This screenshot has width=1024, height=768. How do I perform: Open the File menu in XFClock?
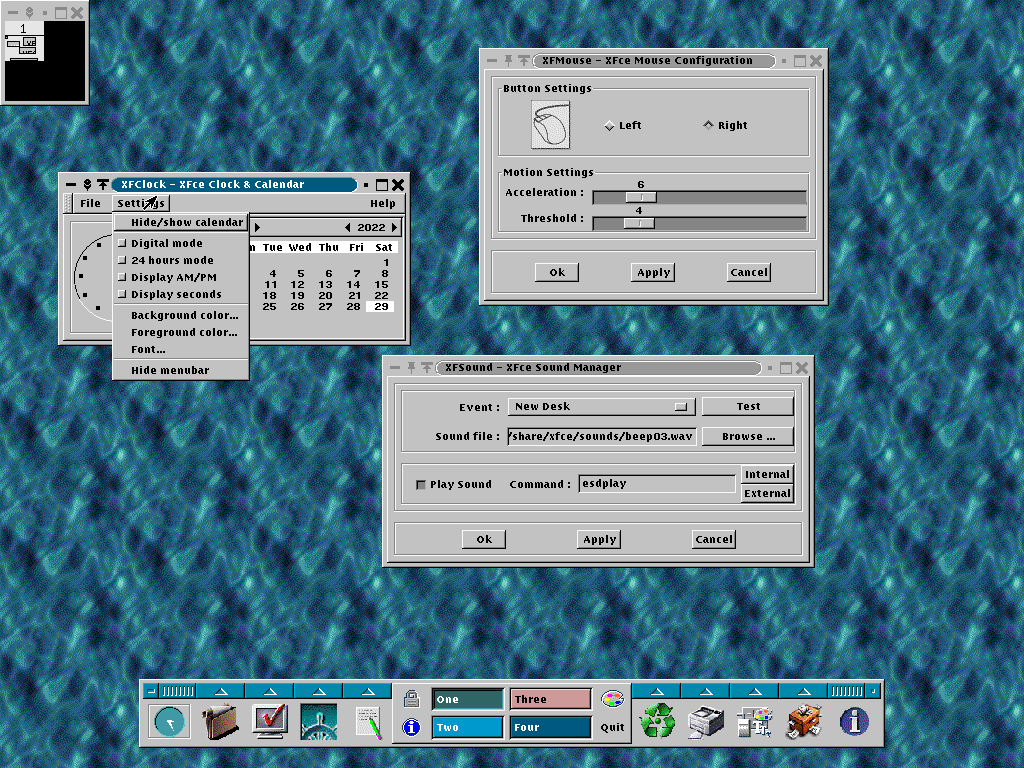point(90,203)
